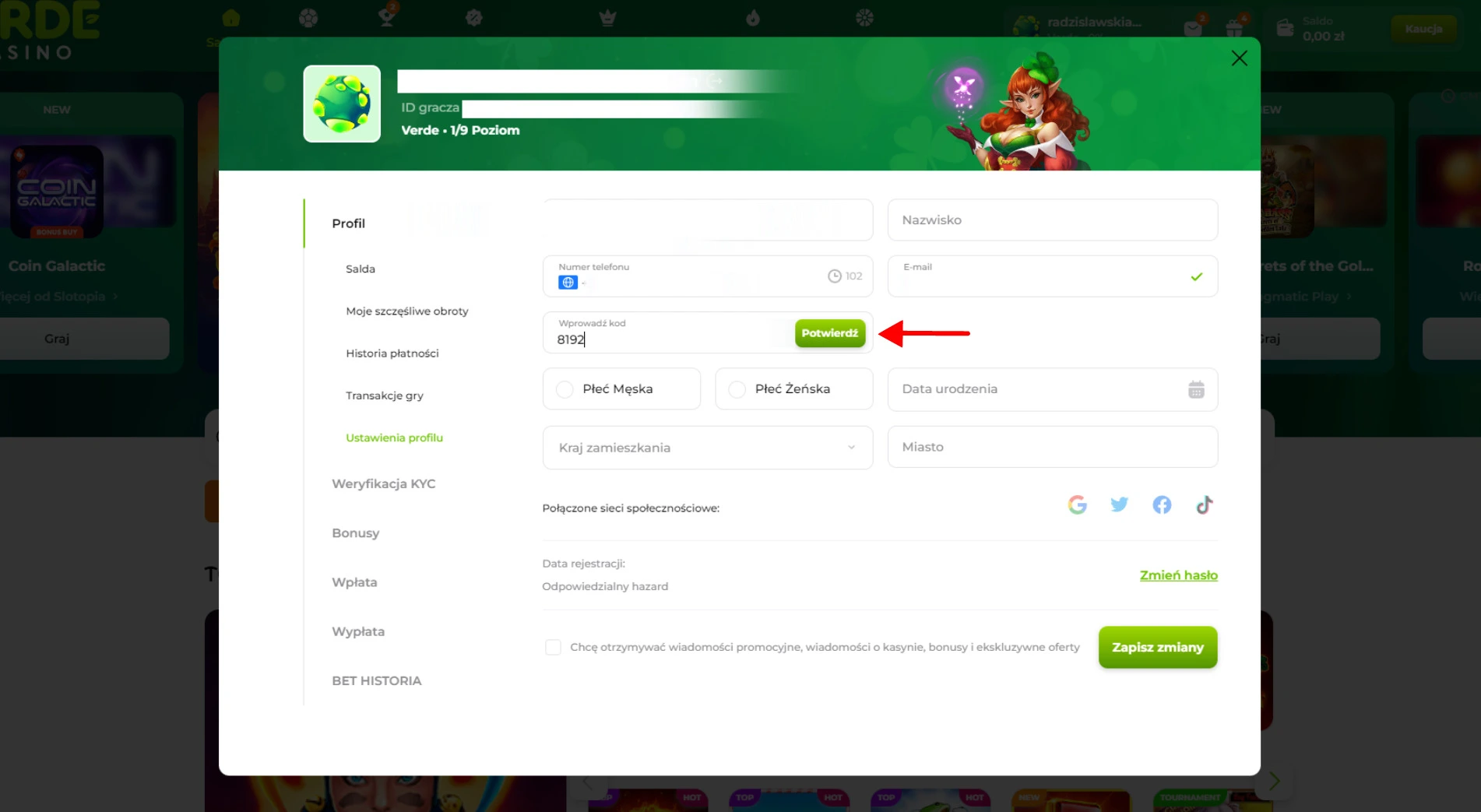Click the Zapisz zmiany button
This screenshot has height=812, width=1481.
click(1157, 647)
